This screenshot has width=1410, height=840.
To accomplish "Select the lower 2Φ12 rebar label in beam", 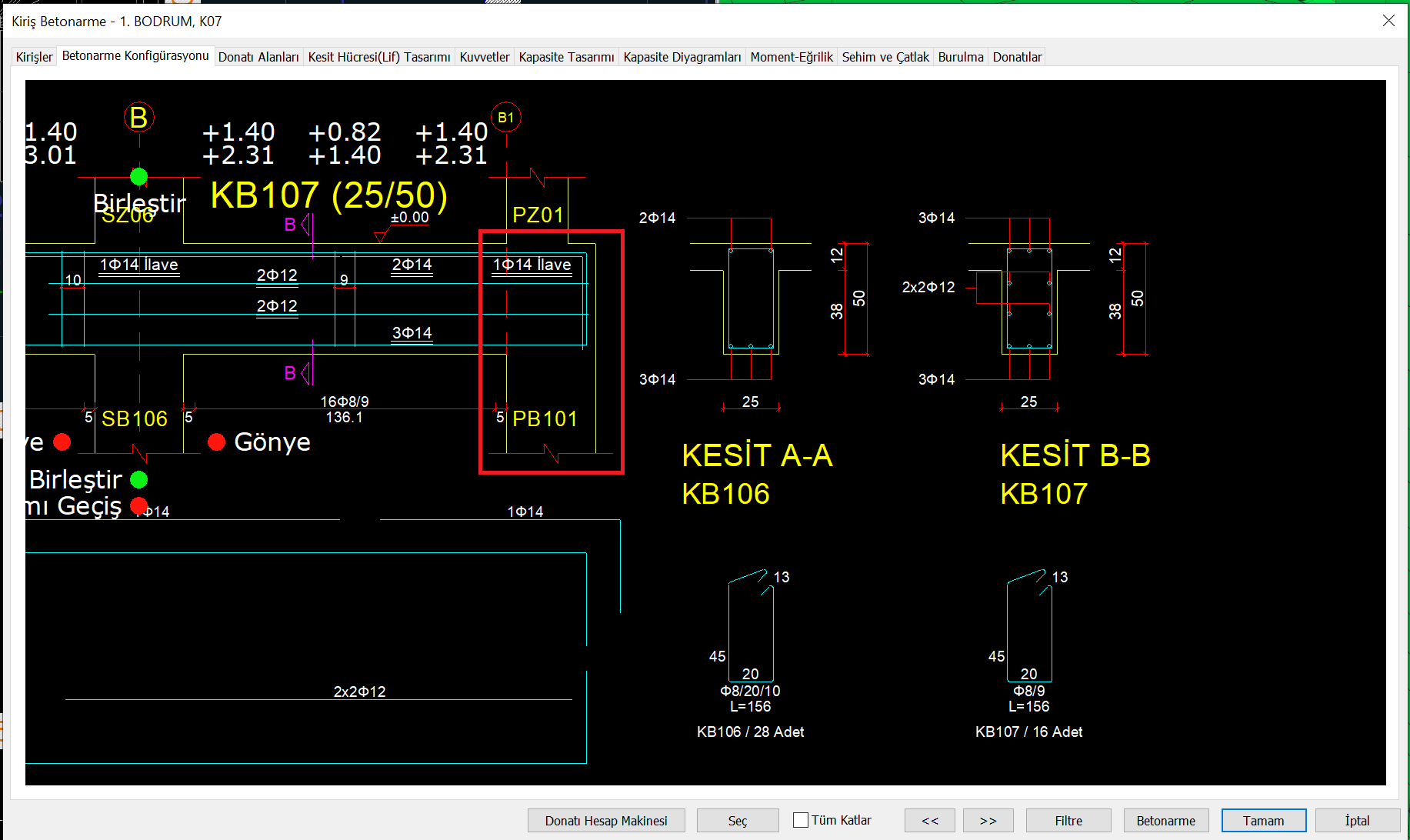I will pyautogui.click(x=277, y=306).
